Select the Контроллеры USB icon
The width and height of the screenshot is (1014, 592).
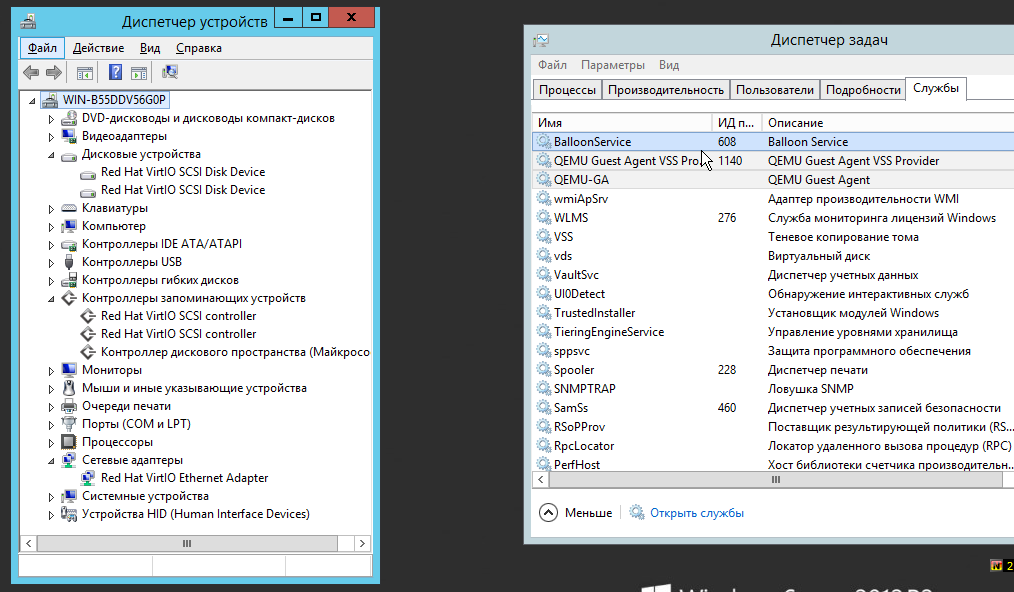coord(69,262)
